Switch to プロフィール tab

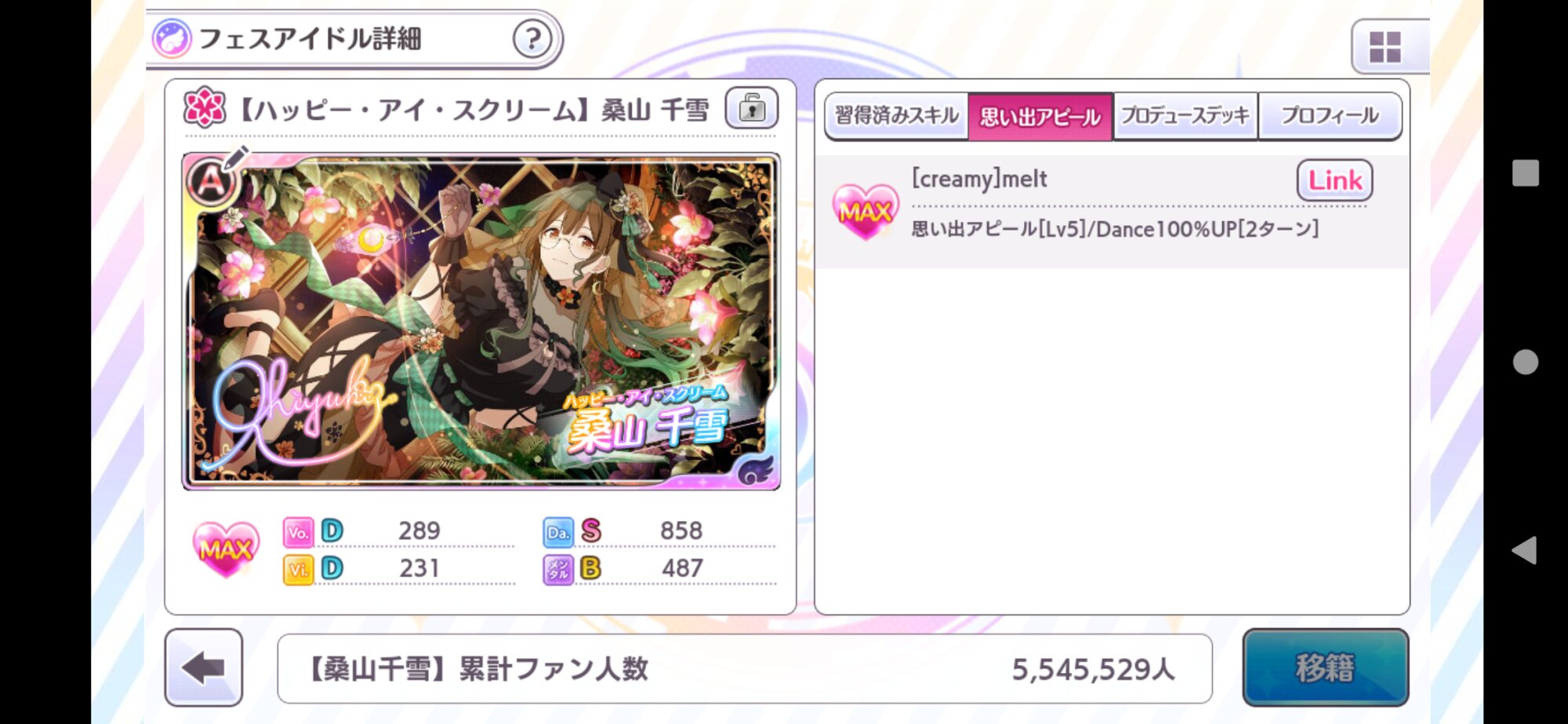click(1330, 116)
